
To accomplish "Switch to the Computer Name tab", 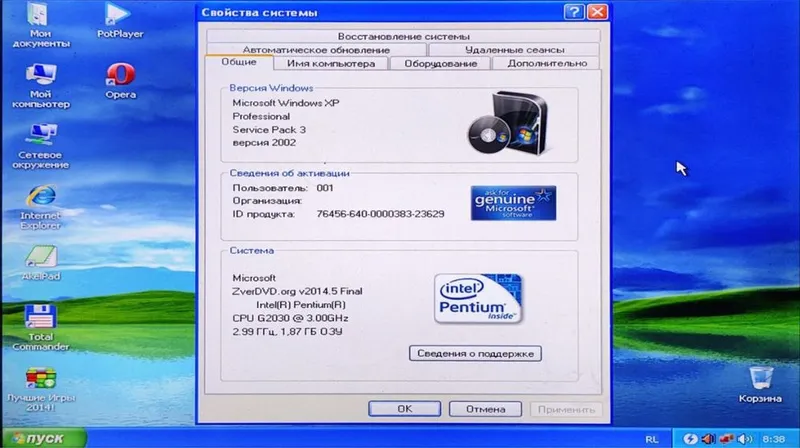I will (331, 63).
